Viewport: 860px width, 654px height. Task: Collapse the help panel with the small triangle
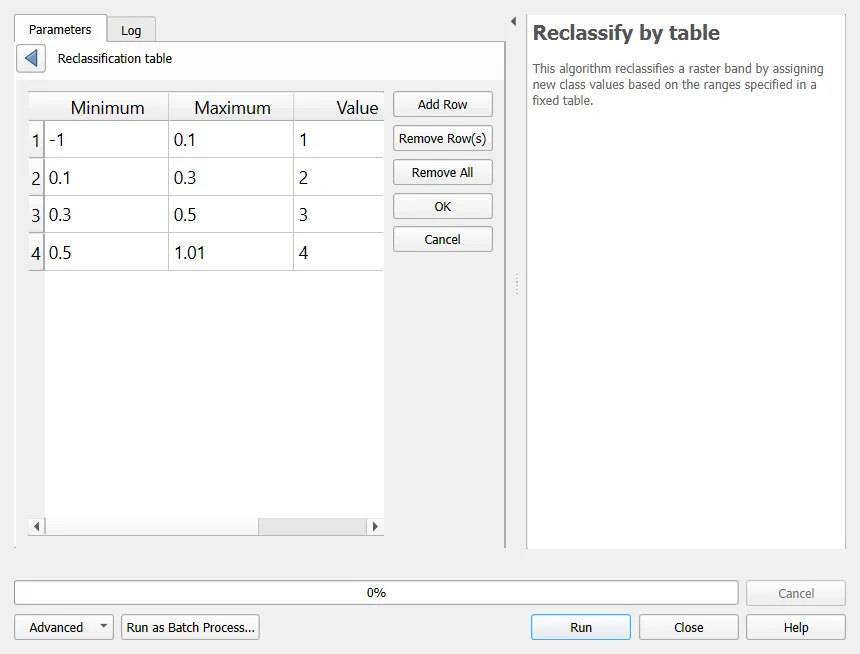513,21
